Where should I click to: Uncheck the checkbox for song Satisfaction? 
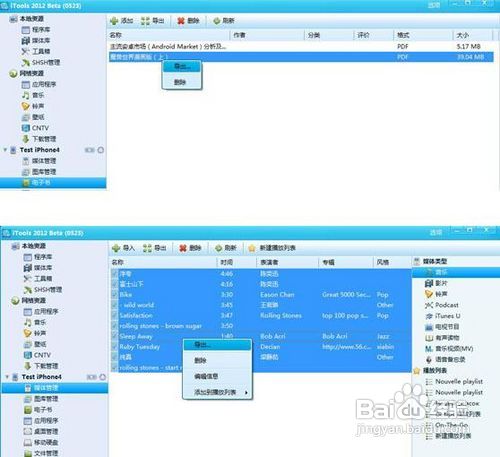tap(115, 315)
